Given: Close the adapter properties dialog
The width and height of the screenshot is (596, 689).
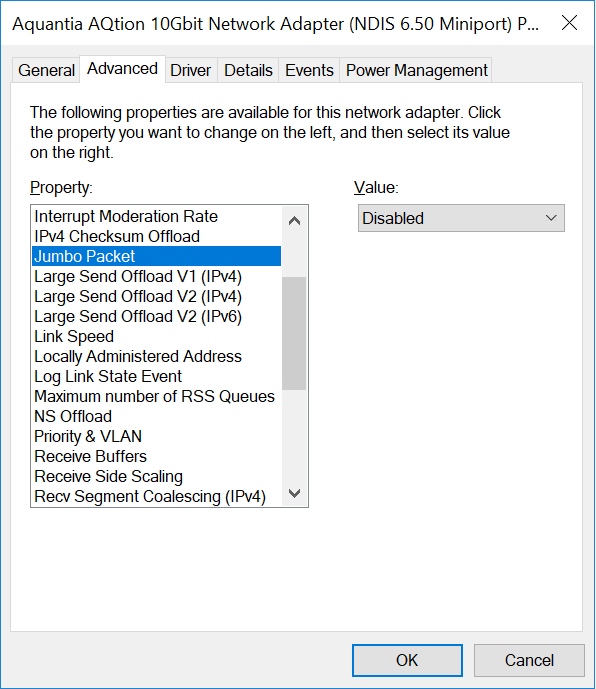Looking at the screenshot, I should point(569,23).
